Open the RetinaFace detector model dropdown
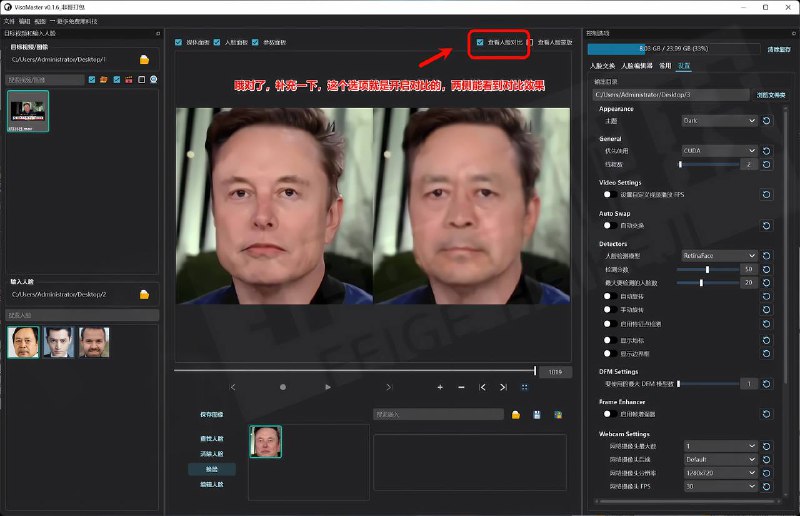800x516 pixels. (x=720, y=256)
